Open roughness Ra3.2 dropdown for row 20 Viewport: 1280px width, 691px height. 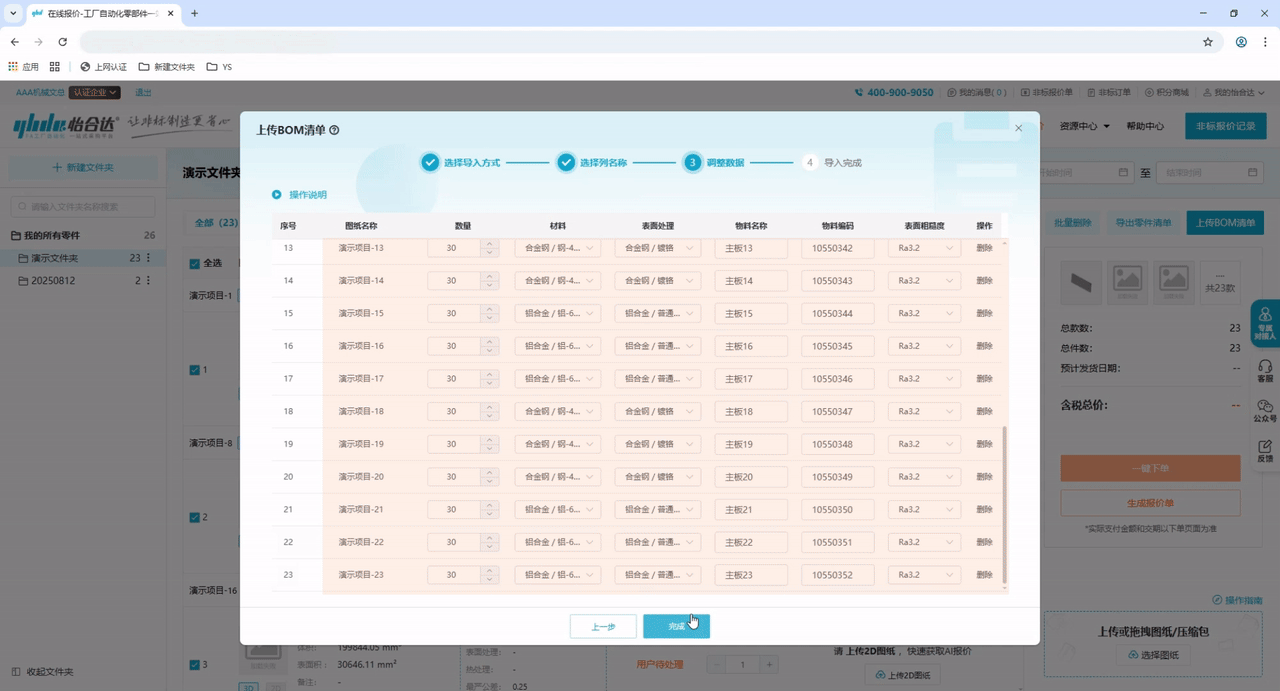pos(924,477)
